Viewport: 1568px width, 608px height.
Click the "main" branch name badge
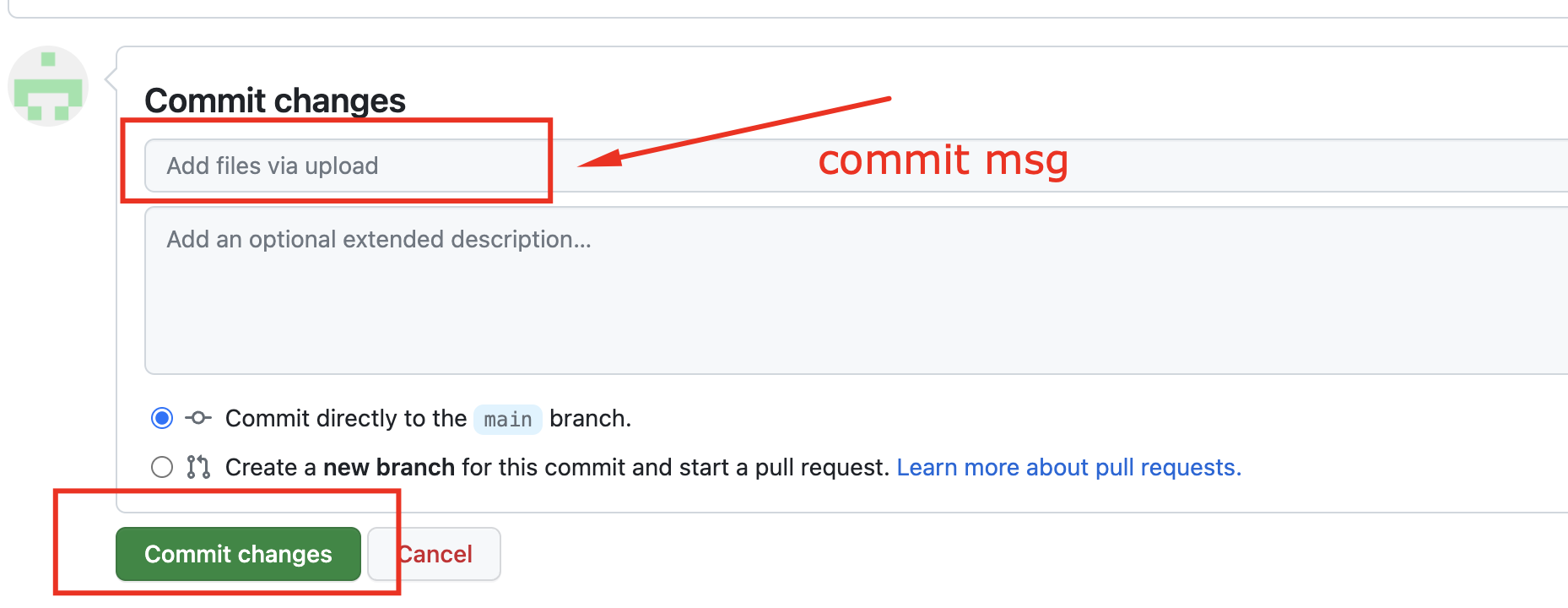[507, 420]
